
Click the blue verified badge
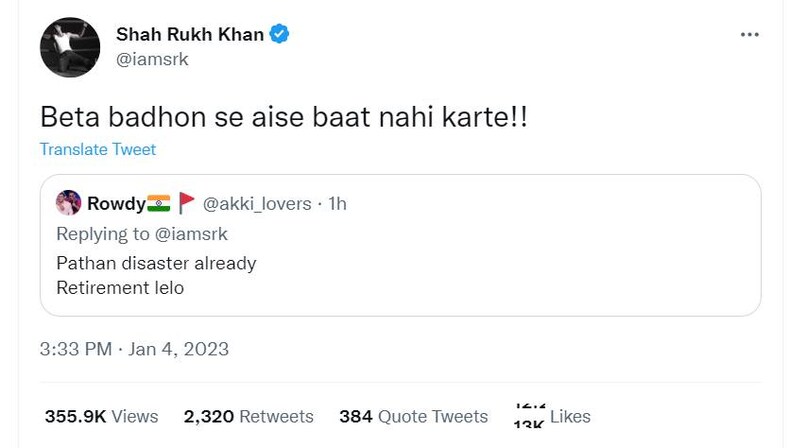click(x=281, y=35)
